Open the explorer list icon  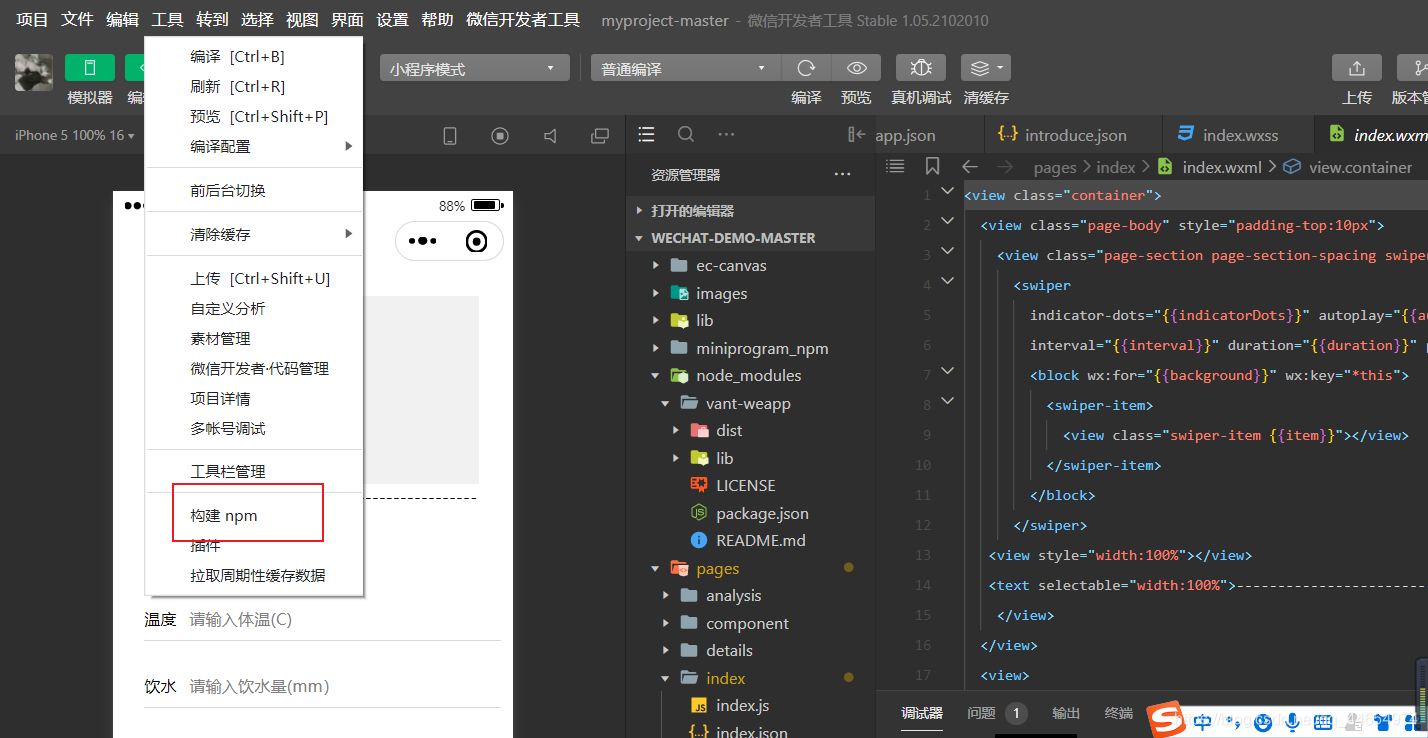tap(647, 134)
